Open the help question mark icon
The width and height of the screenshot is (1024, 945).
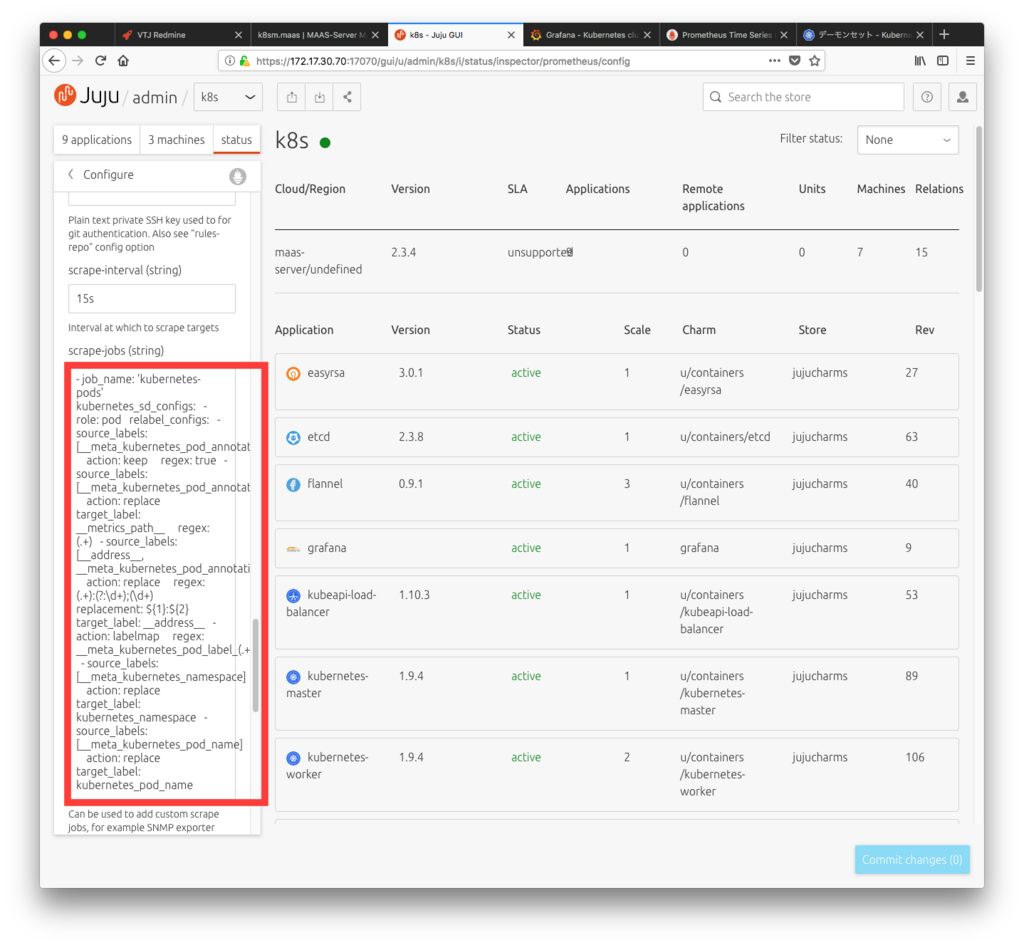coord(927,97)
